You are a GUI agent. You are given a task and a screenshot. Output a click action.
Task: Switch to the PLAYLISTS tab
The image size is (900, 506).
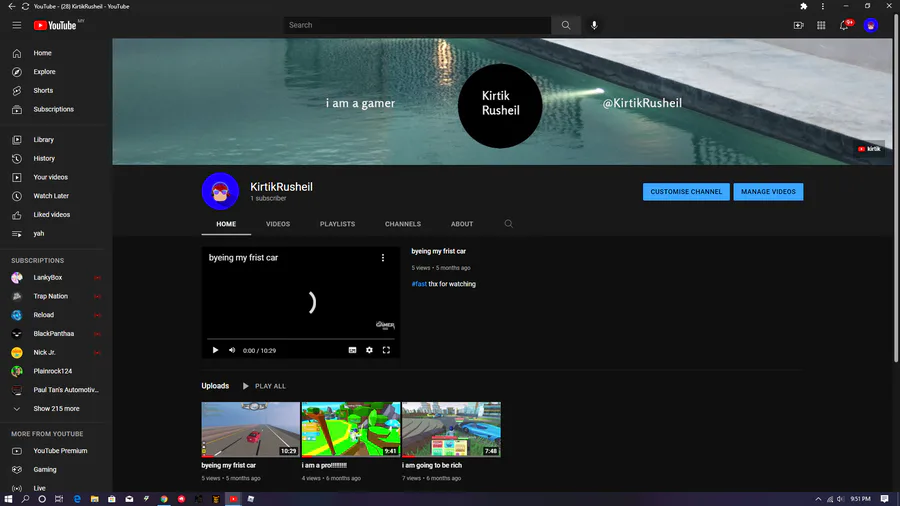tap(338, 224)
